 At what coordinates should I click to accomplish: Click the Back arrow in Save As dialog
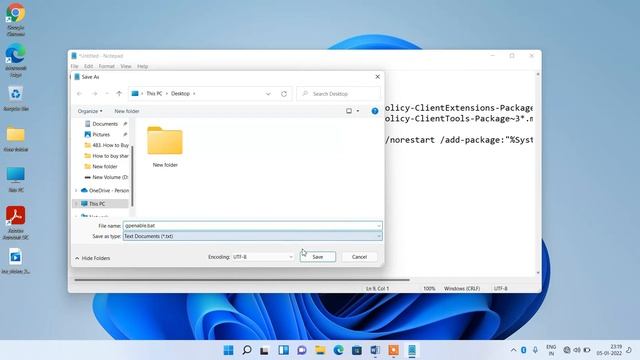point(80,94)
